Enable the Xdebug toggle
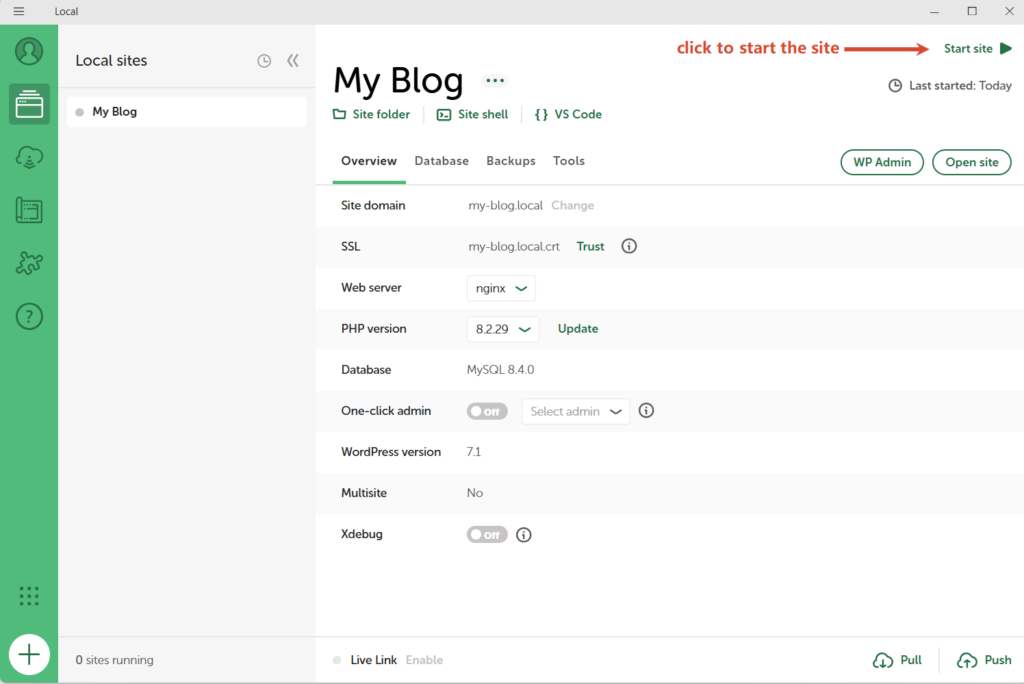This screenshot has height=684, width=1024. (487, 534)
